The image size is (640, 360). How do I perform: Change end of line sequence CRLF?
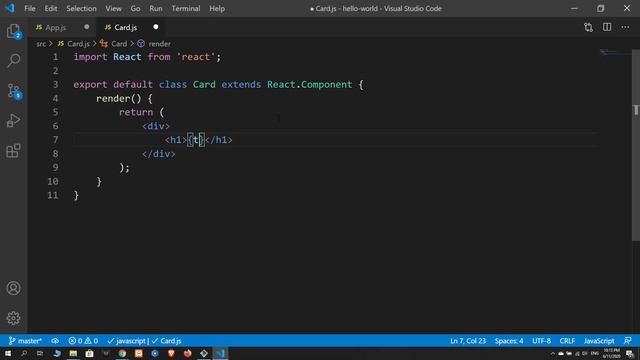(567, 341)
